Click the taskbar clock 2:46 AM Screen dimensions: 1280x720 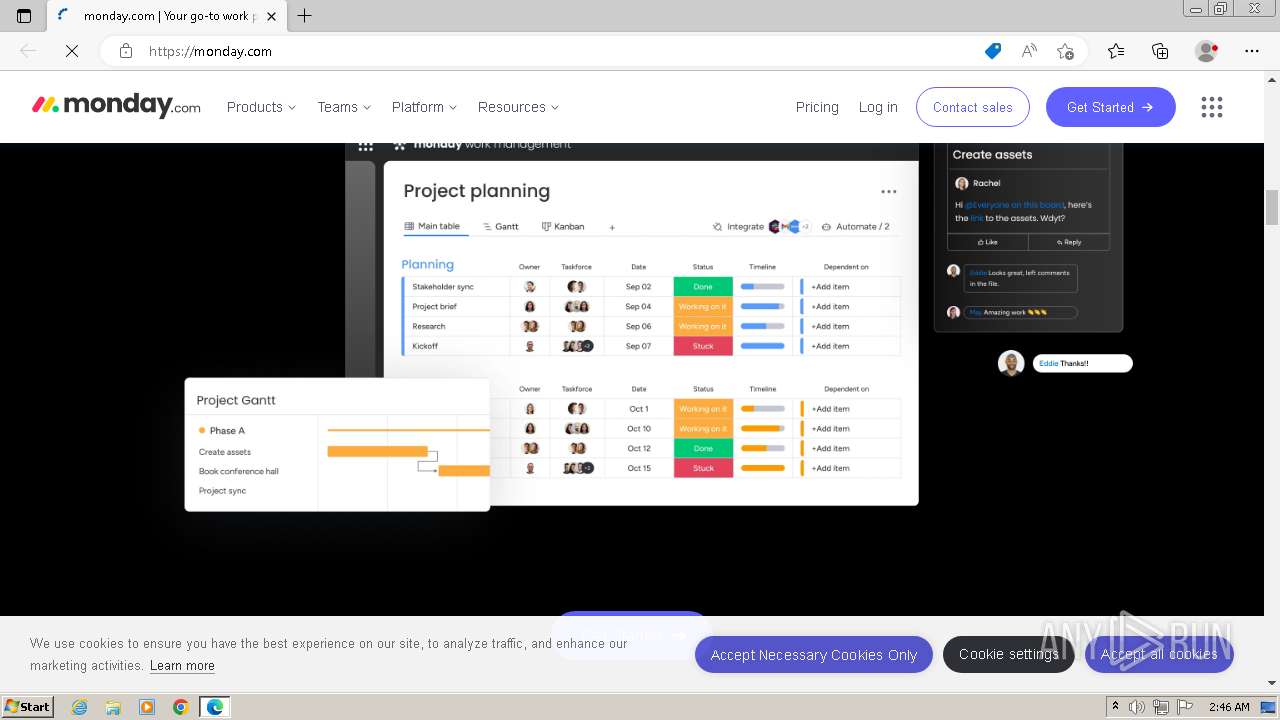[x=1229, y=707]
